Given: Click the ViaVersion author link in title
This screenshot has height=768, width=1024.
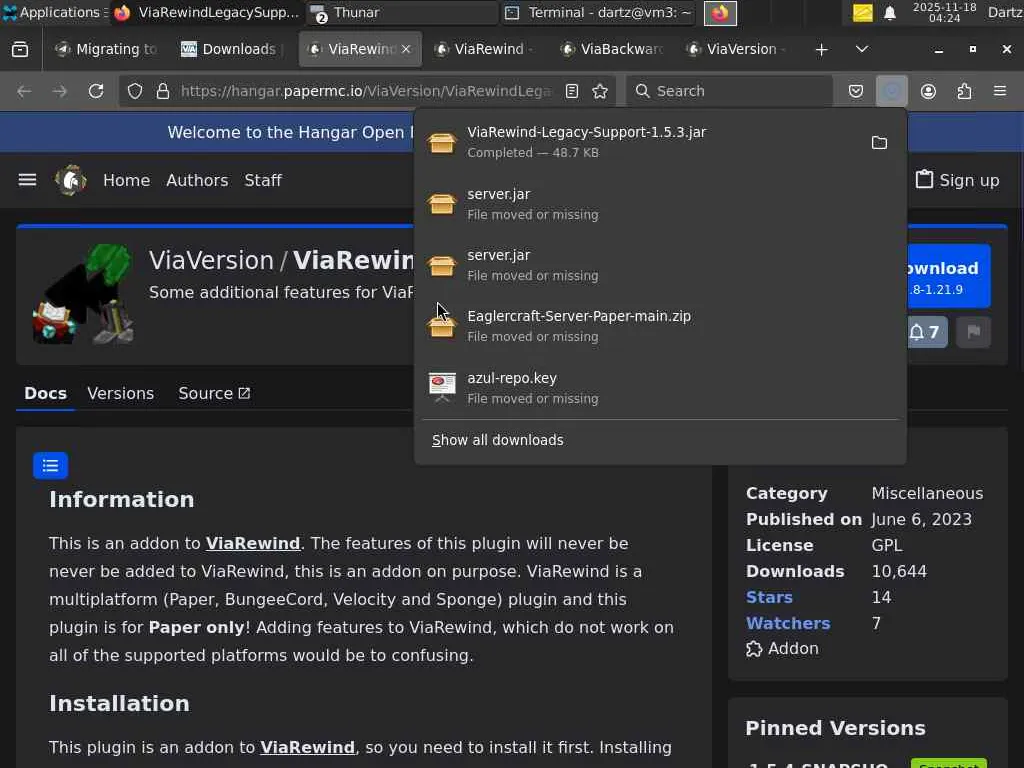Looking at the screenshot, I should point(211,260).
